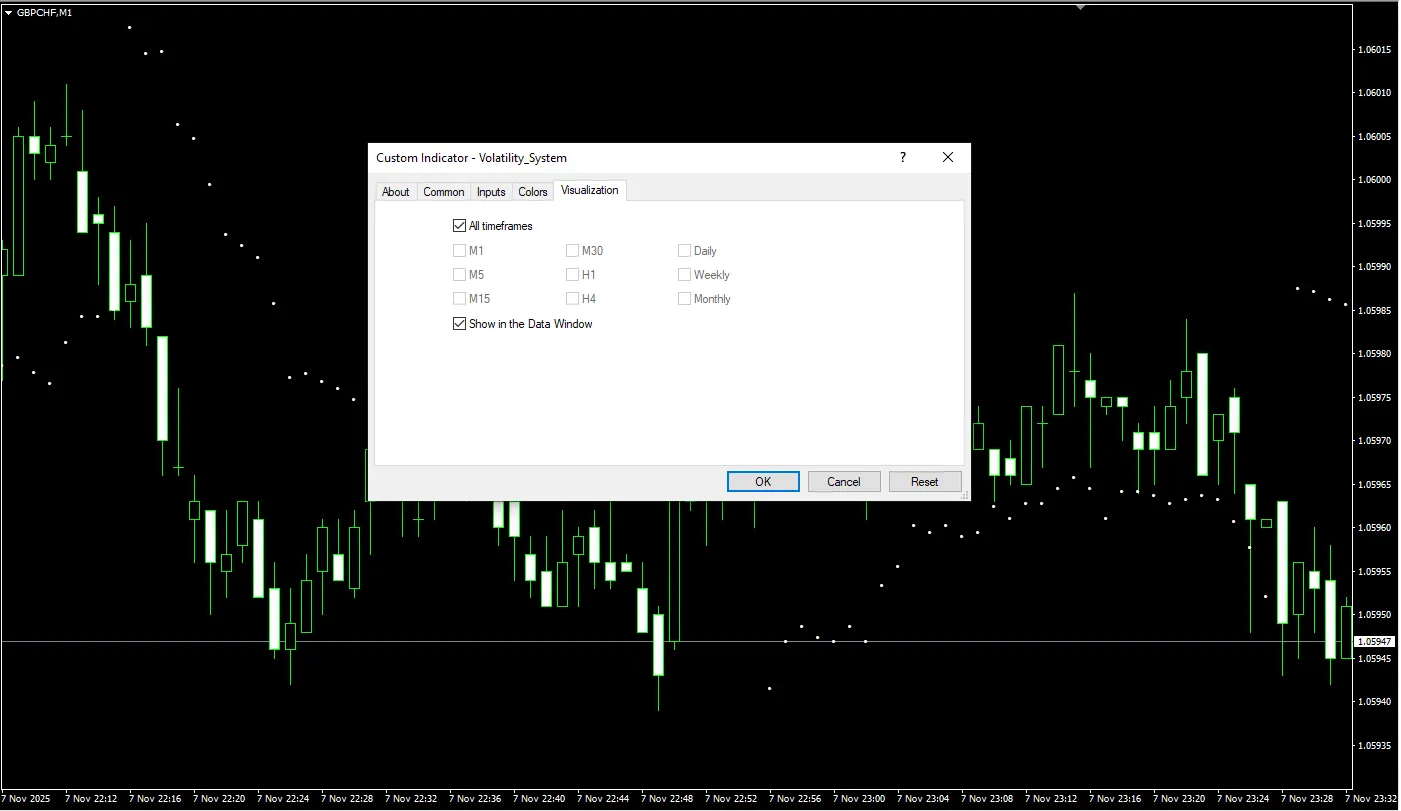Tick the Weekly timeframe checkbox
The height and width of the screenshot is (811, 1401).
pyautogui.click(x=685, y=275)
